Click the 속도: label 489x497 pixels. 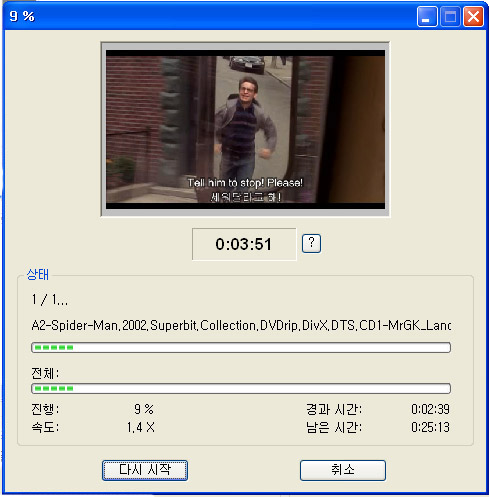coord(45,427)
